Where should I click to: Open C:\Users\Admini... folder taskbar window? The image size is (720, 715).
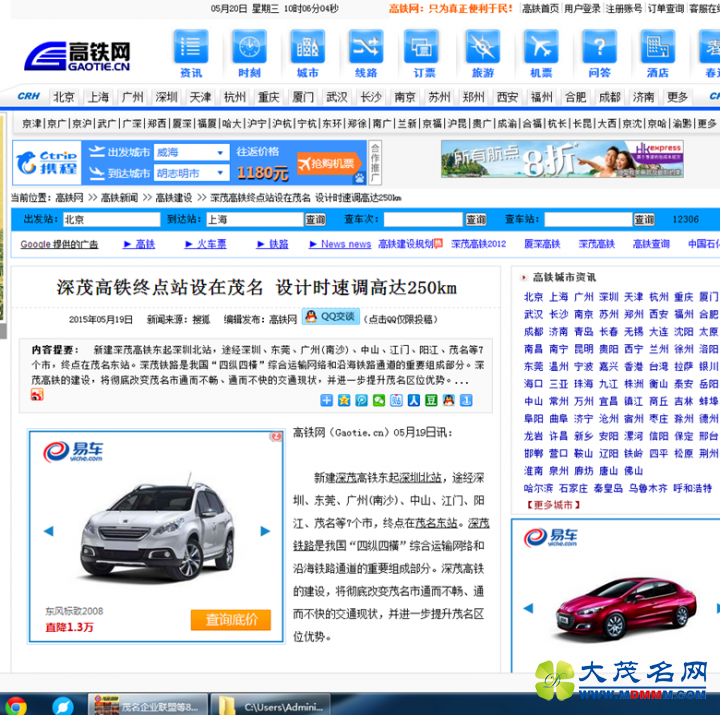pyautogui.click(x=270, y=706)
